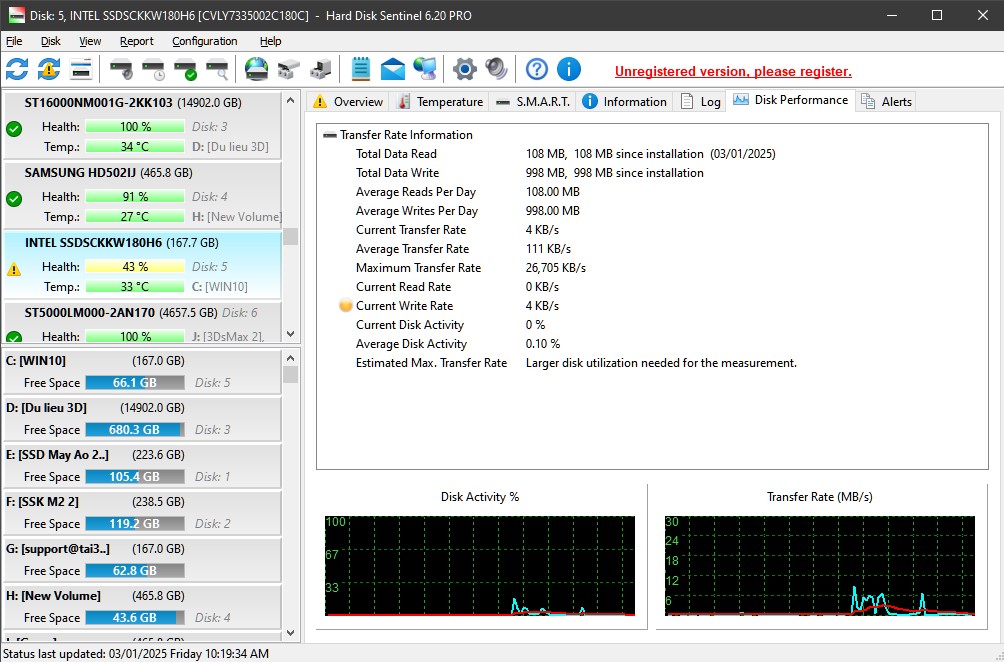This screenshot has width=1004, height=662.
Task: Send report using the envelope toolbar icon
Action: pos(391,69)
